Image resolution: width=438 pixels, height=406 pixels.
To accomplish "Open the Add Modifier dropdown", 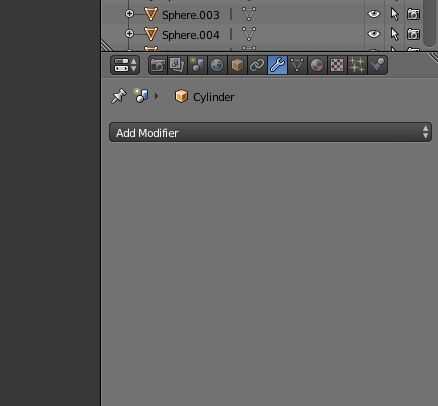I will pyautogui.click(x=270, y=132).
